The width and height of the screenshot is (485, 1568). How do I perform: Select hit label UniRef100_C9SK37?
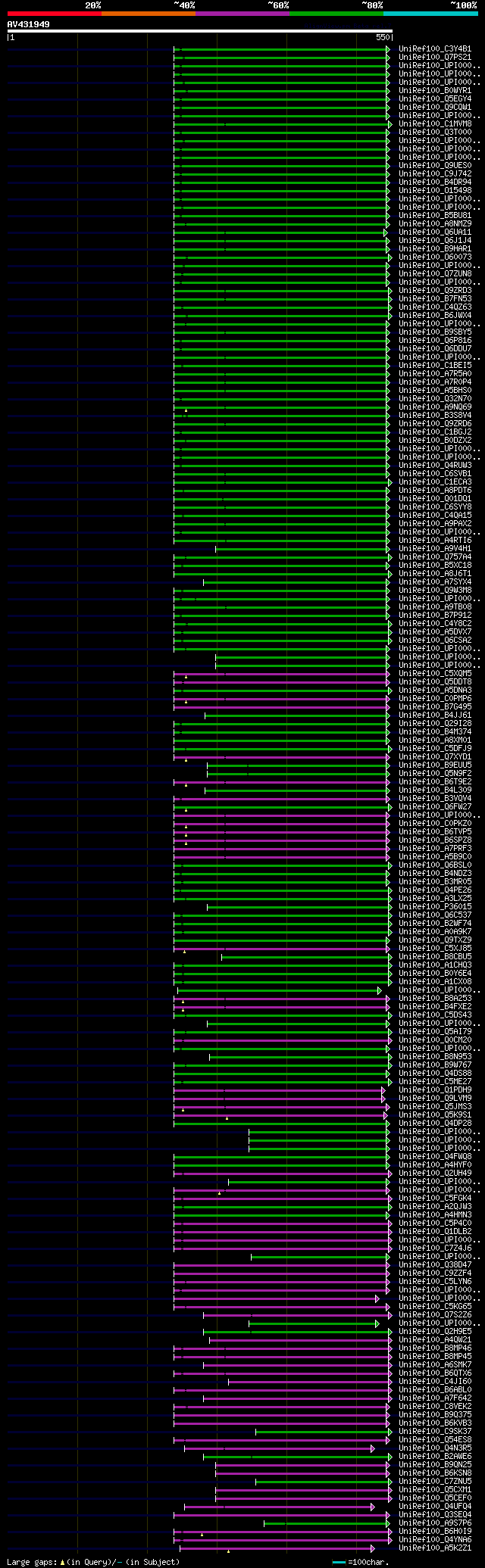pos(435,1432)
